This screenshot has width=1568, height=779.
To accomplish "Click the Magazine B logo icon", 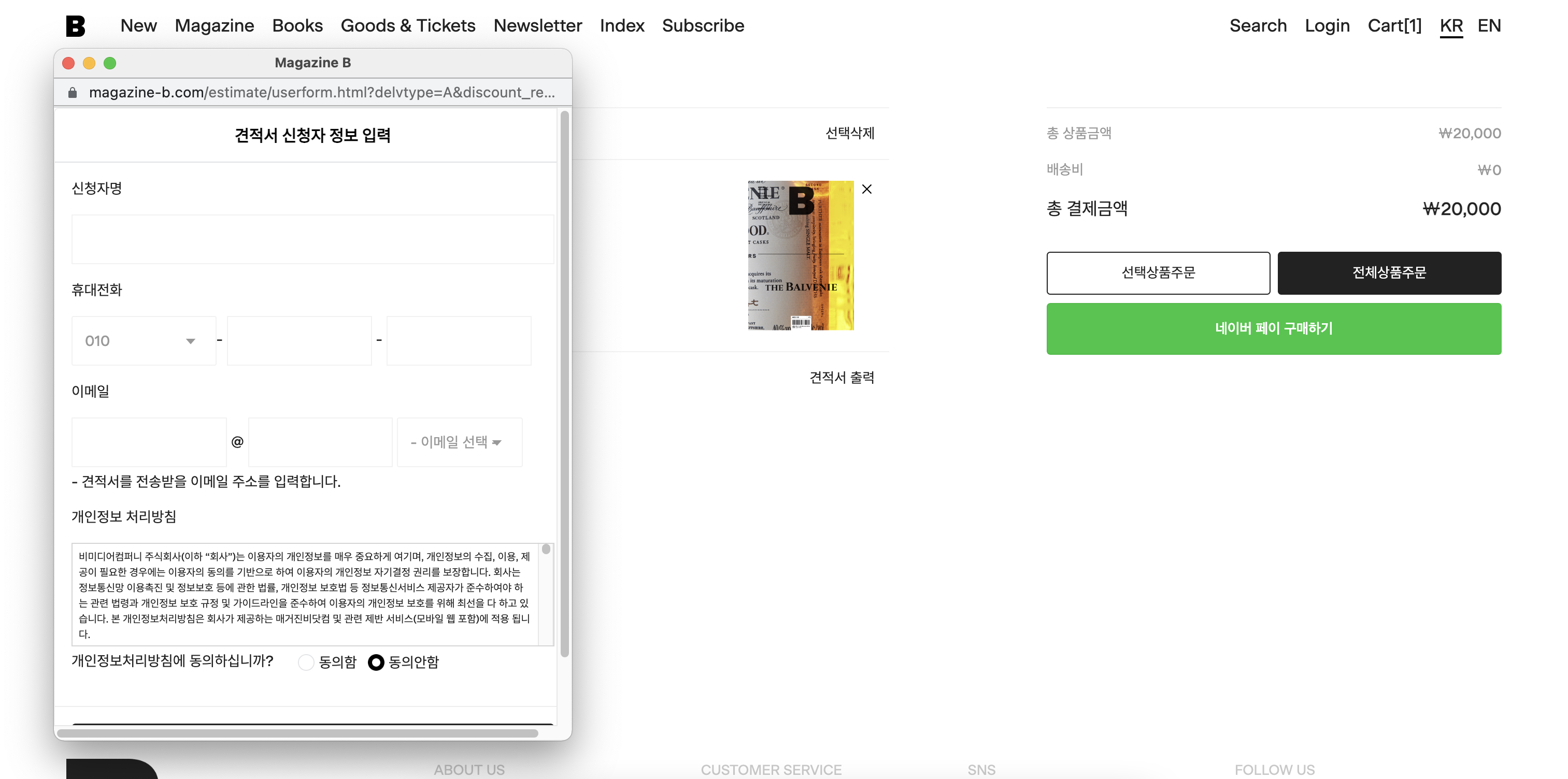I will 76,25.
